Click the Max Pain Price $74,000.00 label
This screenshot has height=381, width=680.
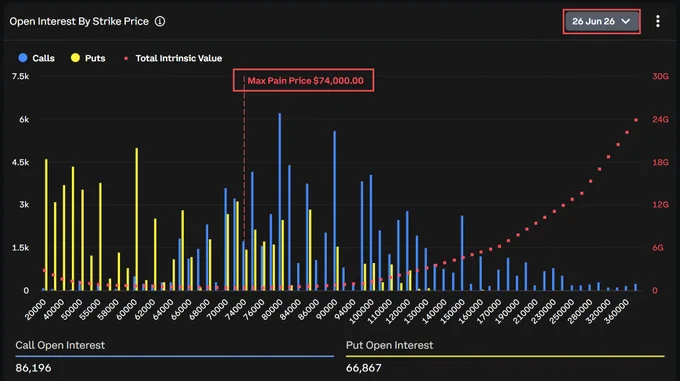pyautogui.click(x=305, y=81)
